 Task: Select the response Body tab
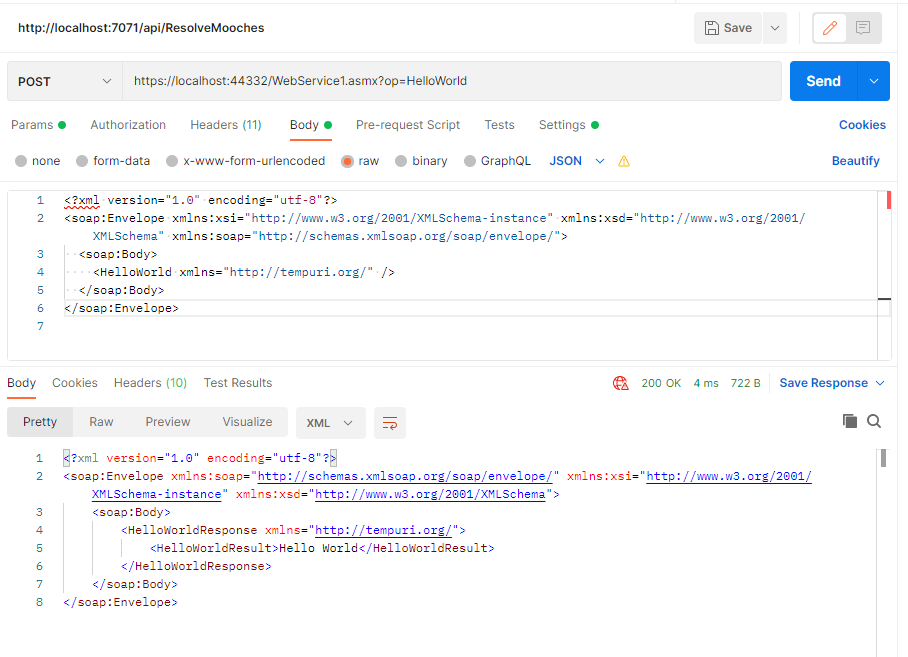coord(21,383)
